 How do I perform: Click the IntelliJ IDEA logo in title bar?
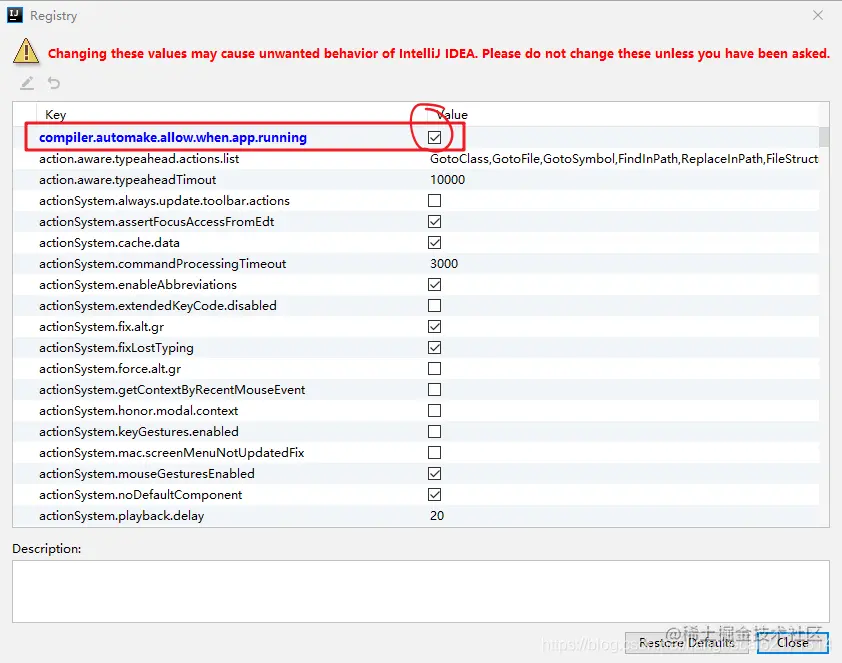coord(14,15)
